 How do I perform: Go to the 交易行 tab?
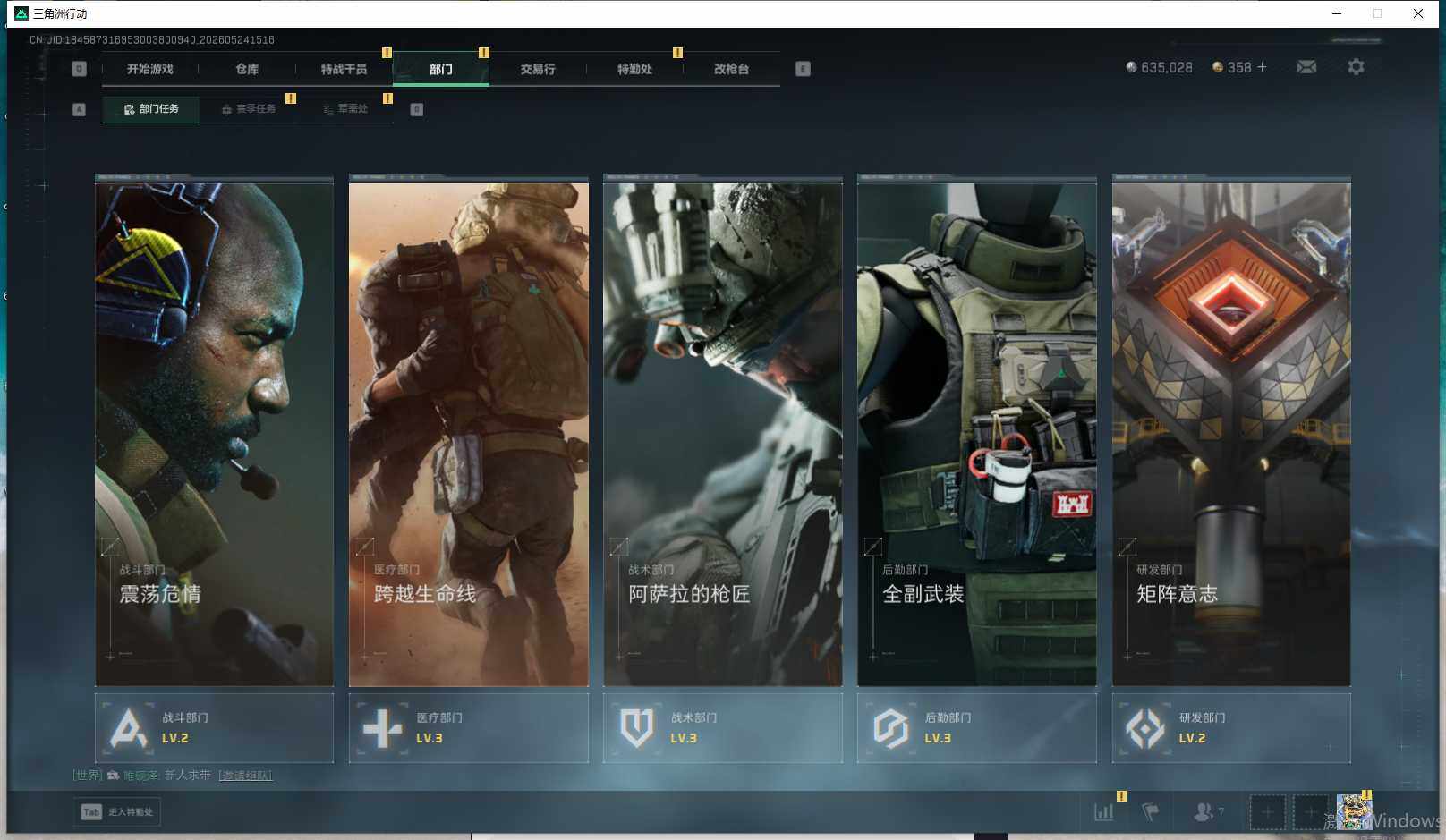(x=538, y=69)
